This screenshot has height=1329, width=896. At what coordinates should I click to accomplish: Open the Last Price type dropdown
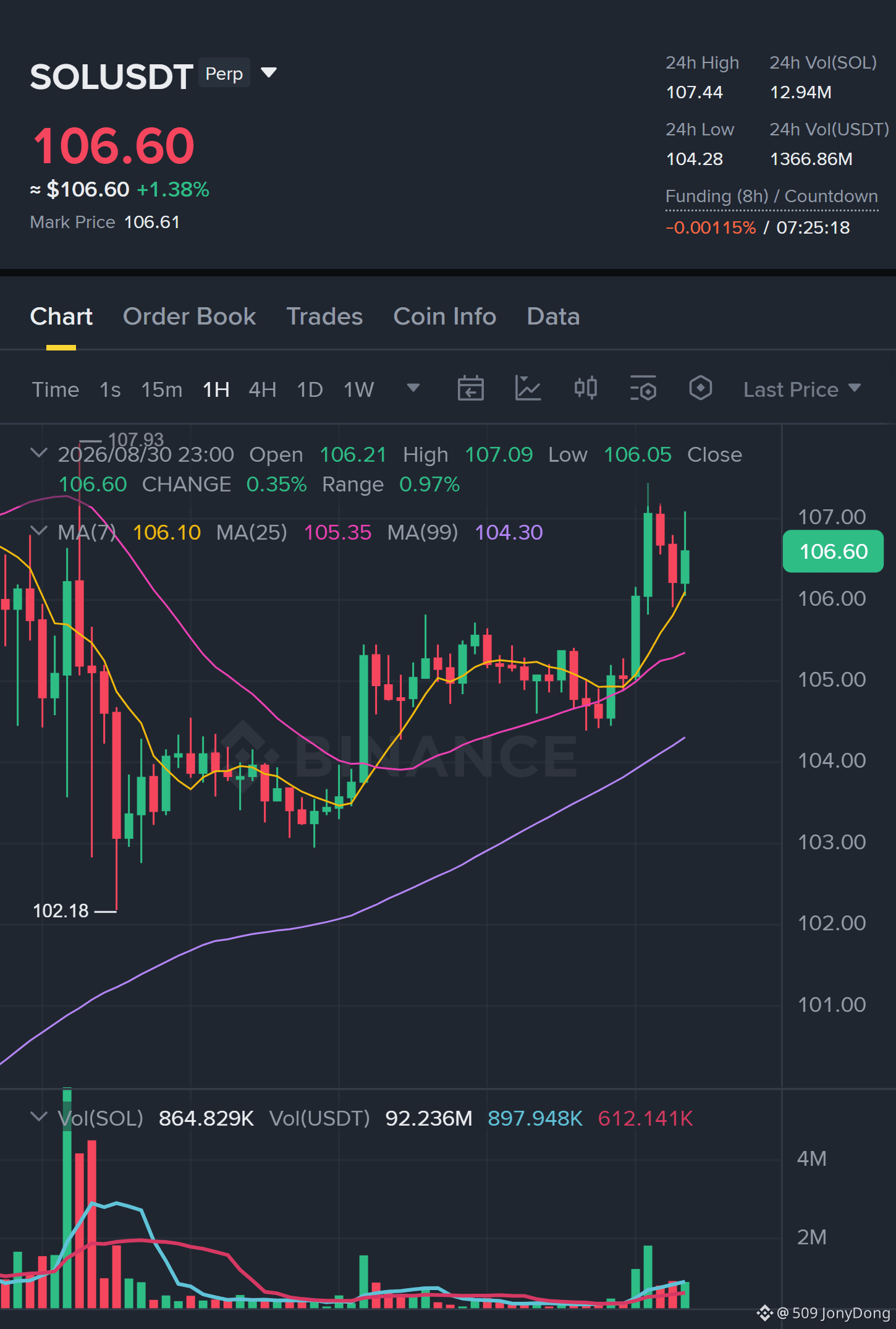802,389
